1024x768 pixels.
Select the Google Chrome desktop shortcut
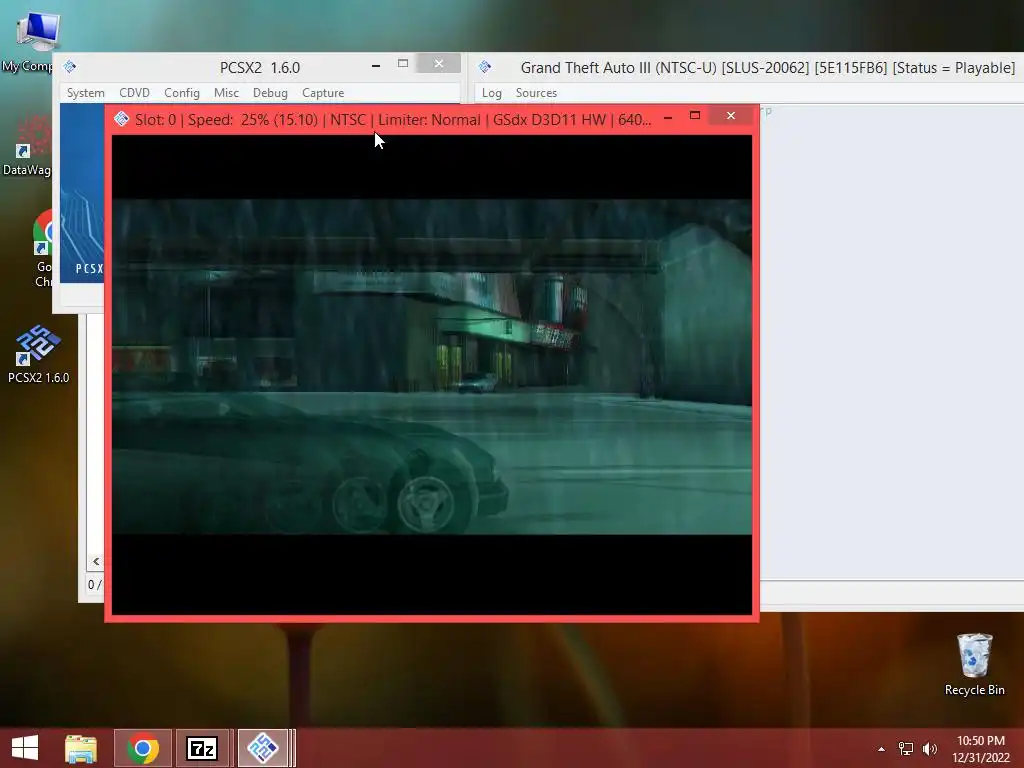pos(43,249)
